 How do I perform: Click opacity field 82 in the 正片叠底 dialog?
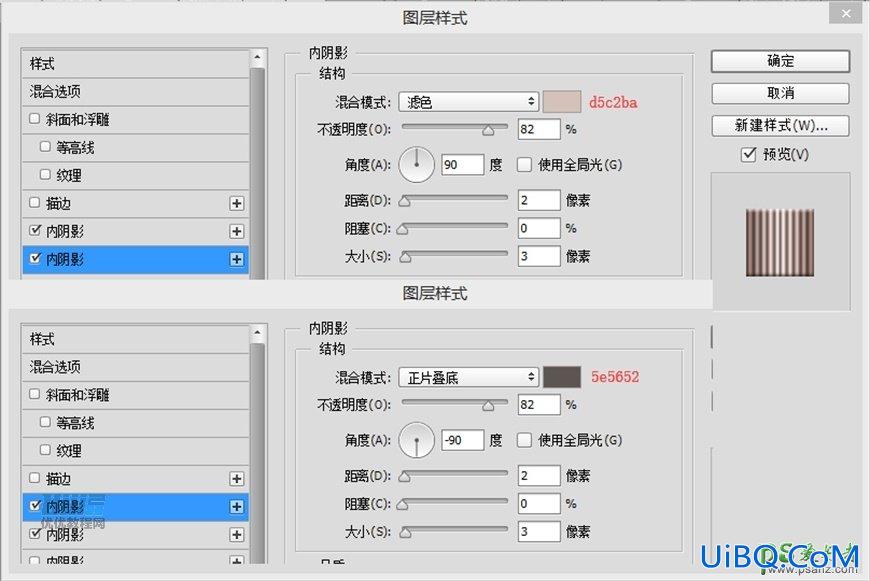(539, 405)
